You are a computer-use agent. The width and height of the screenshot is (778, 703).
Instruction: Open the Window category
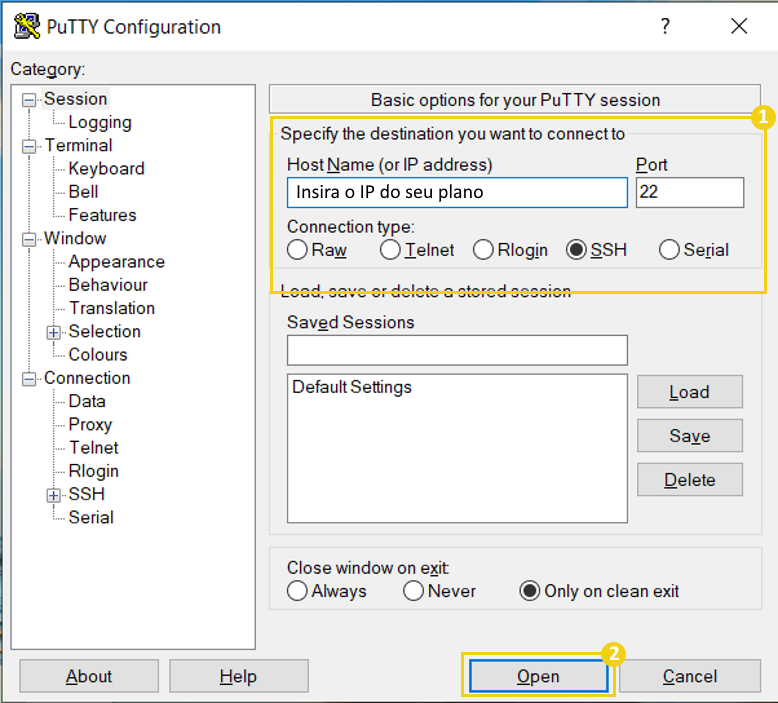click(x=75, y=238)
